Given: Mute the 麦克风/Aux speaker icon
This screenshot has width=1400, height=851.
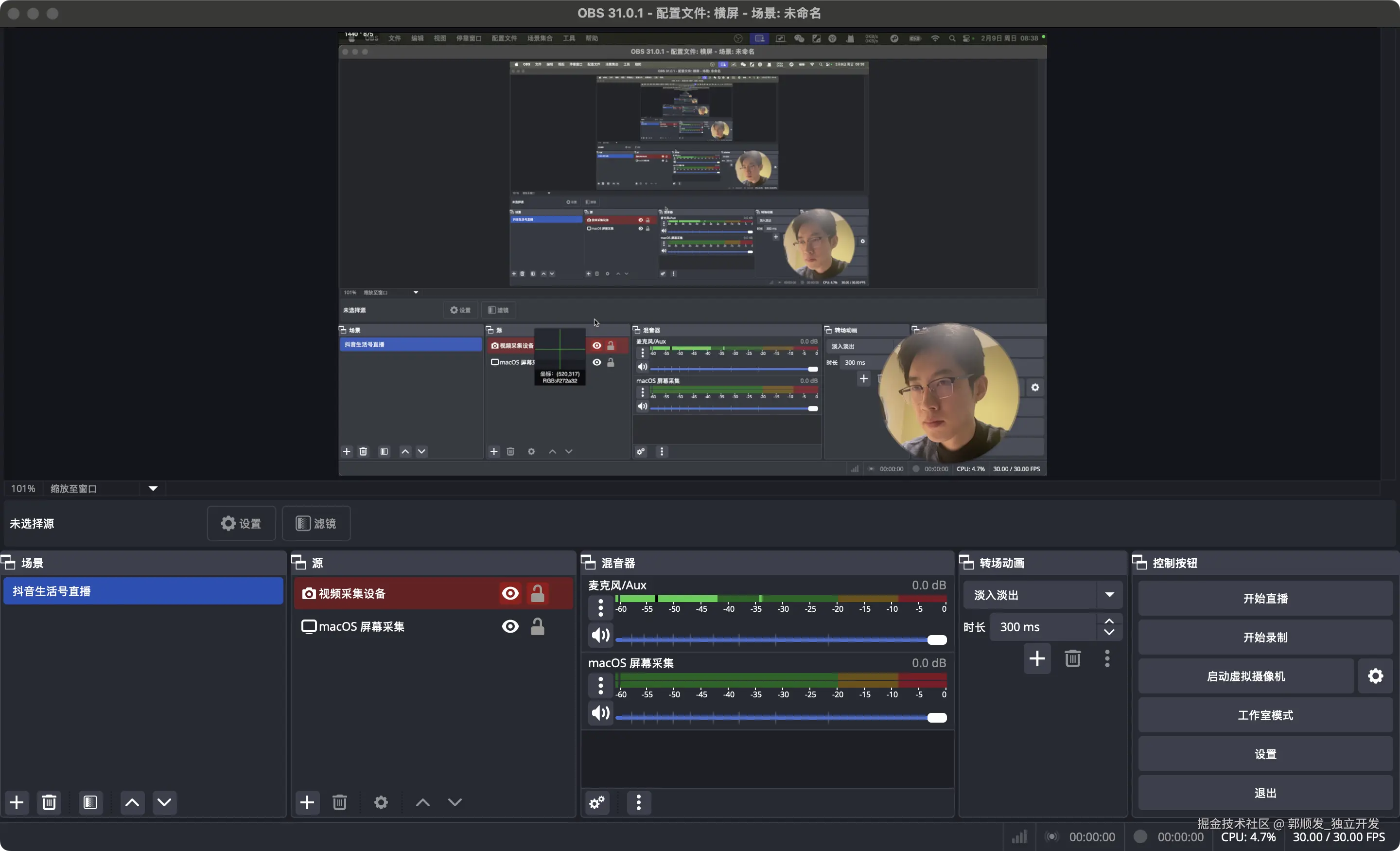Looking at the screenshot, I should pyautogui.click(x=600, y=635).
